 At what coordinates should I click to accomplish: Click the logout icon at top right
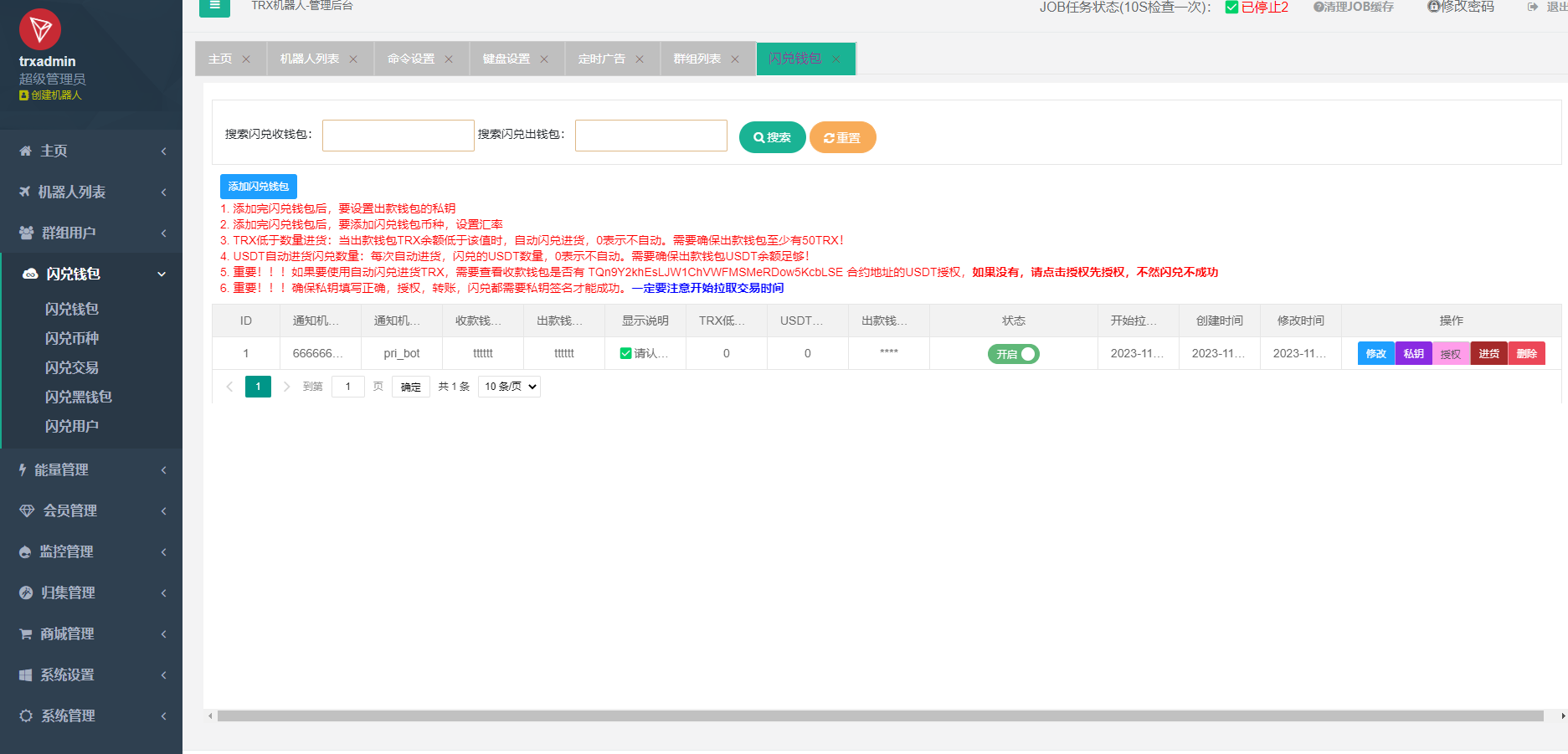[1533, 7]
